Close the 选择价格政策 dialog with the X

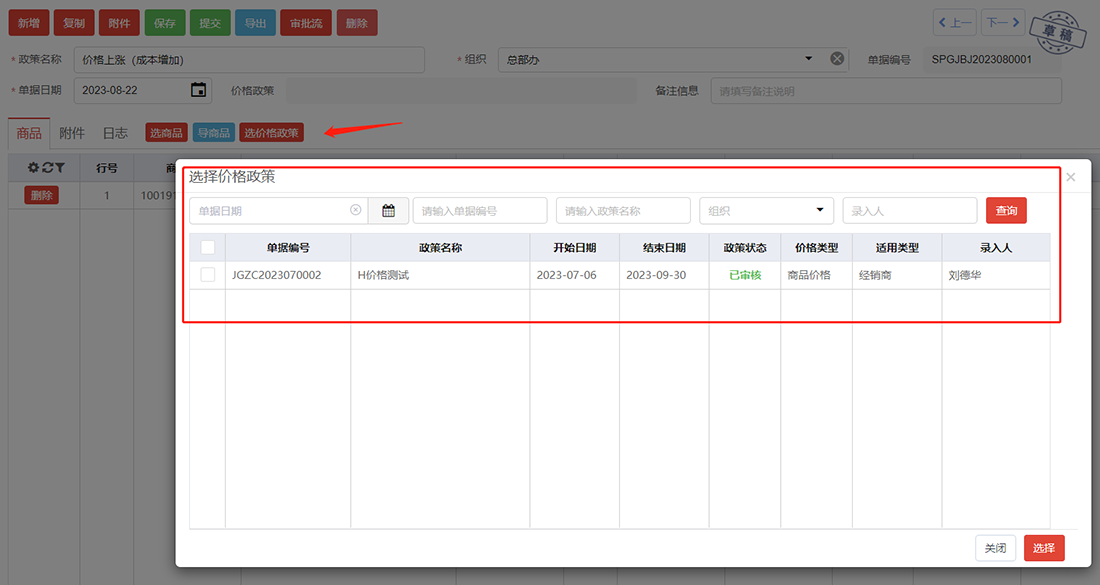[1071, 177]
